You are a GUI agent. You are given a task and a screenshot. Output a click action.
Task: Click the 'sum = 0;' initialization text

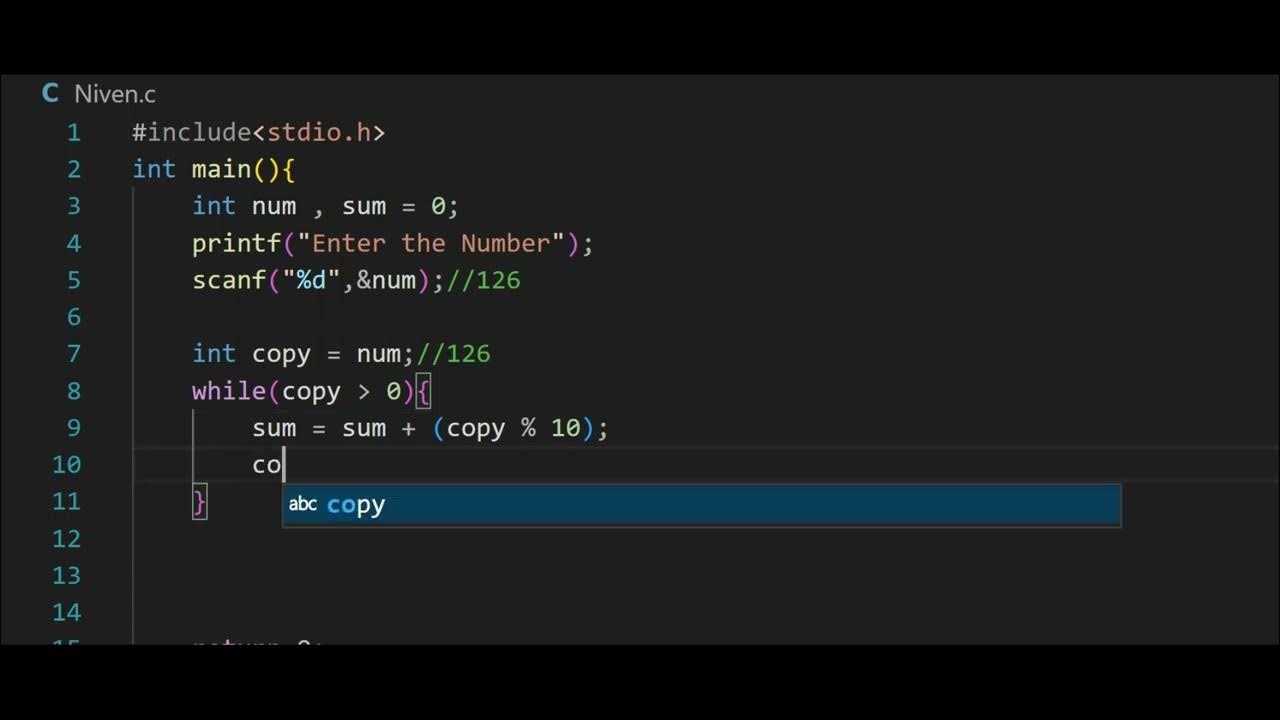tap(400, 206)
